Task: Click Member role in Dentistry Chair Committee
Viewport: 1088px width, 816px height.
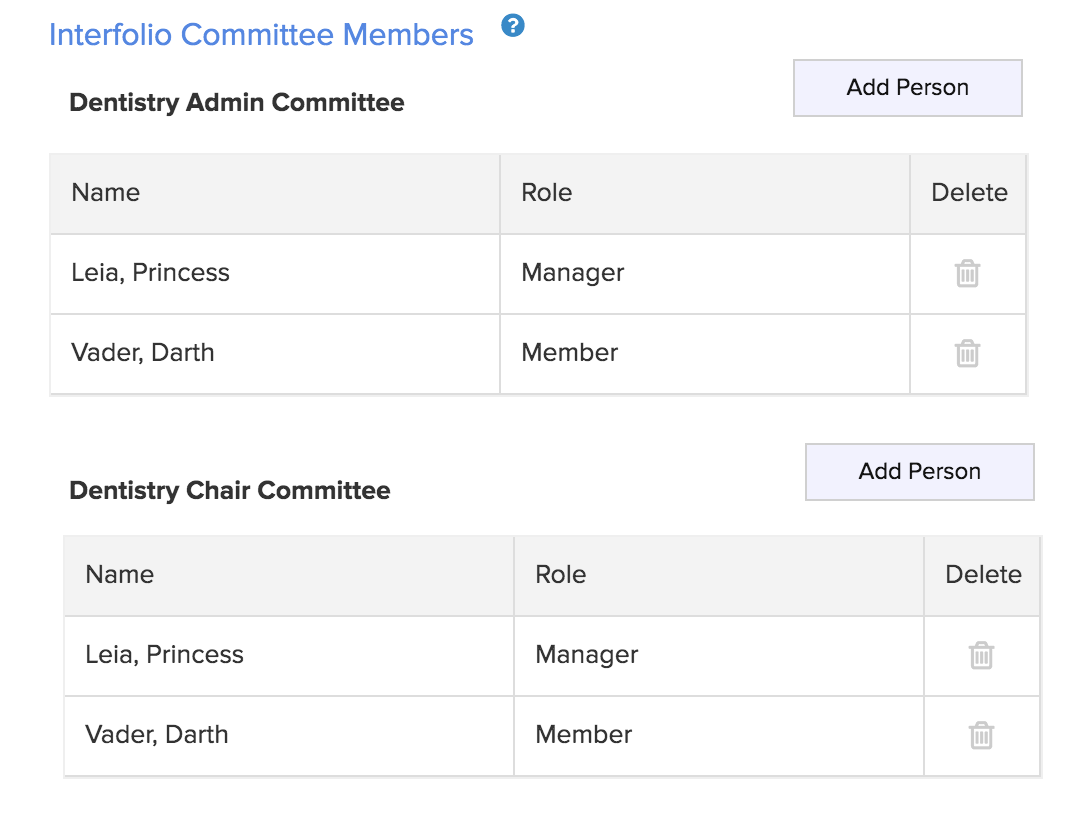Action: pyautogui.click(x=584, y=735)
